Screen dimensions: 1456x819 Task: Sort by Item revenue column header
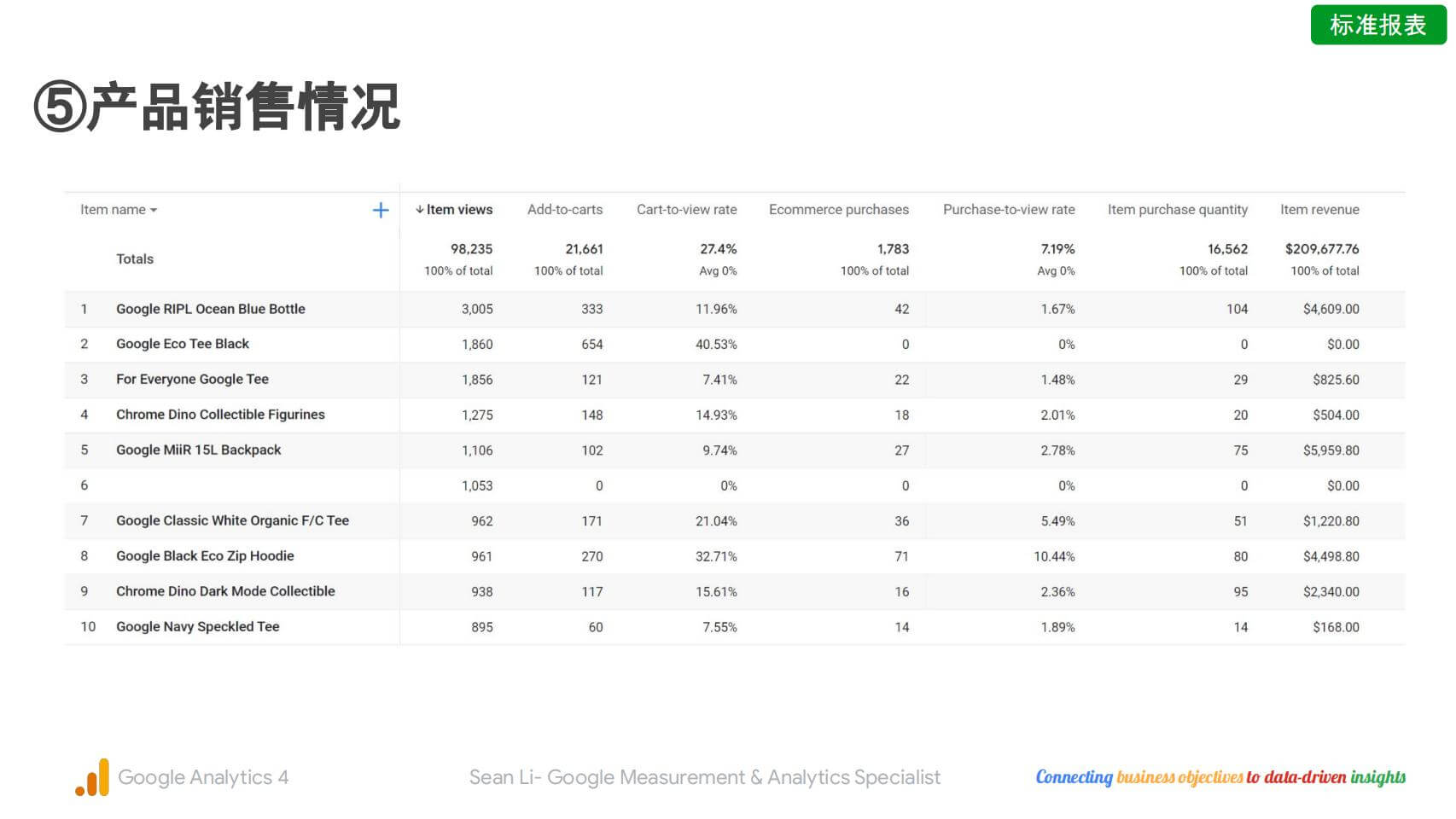(1319, 210)
